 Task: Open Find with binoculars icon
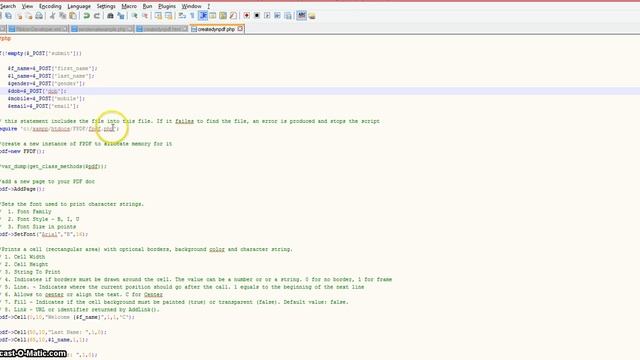(110, 16)
